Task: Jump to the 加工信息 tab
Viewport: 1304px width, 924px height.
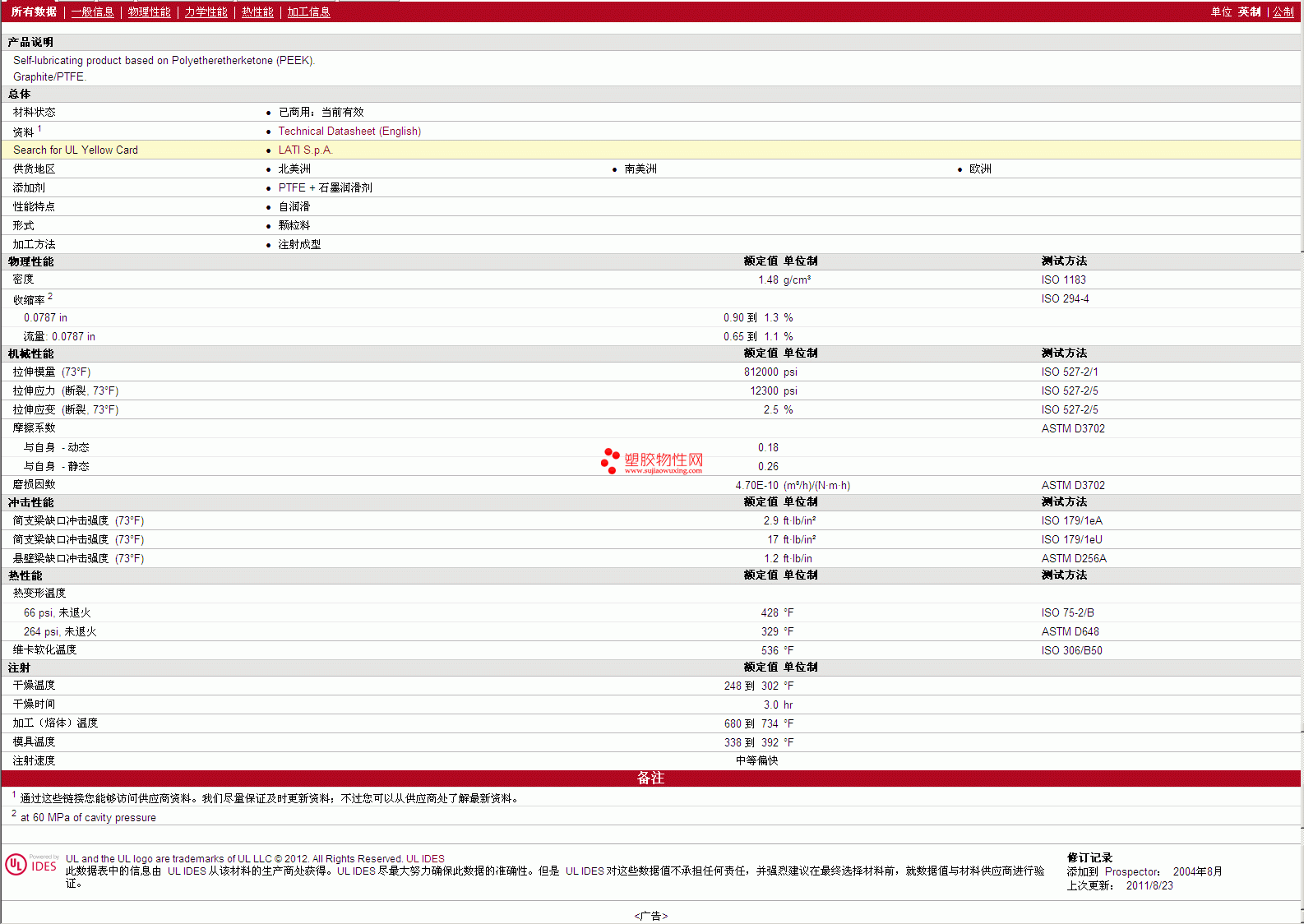Action: click(308, 12)
